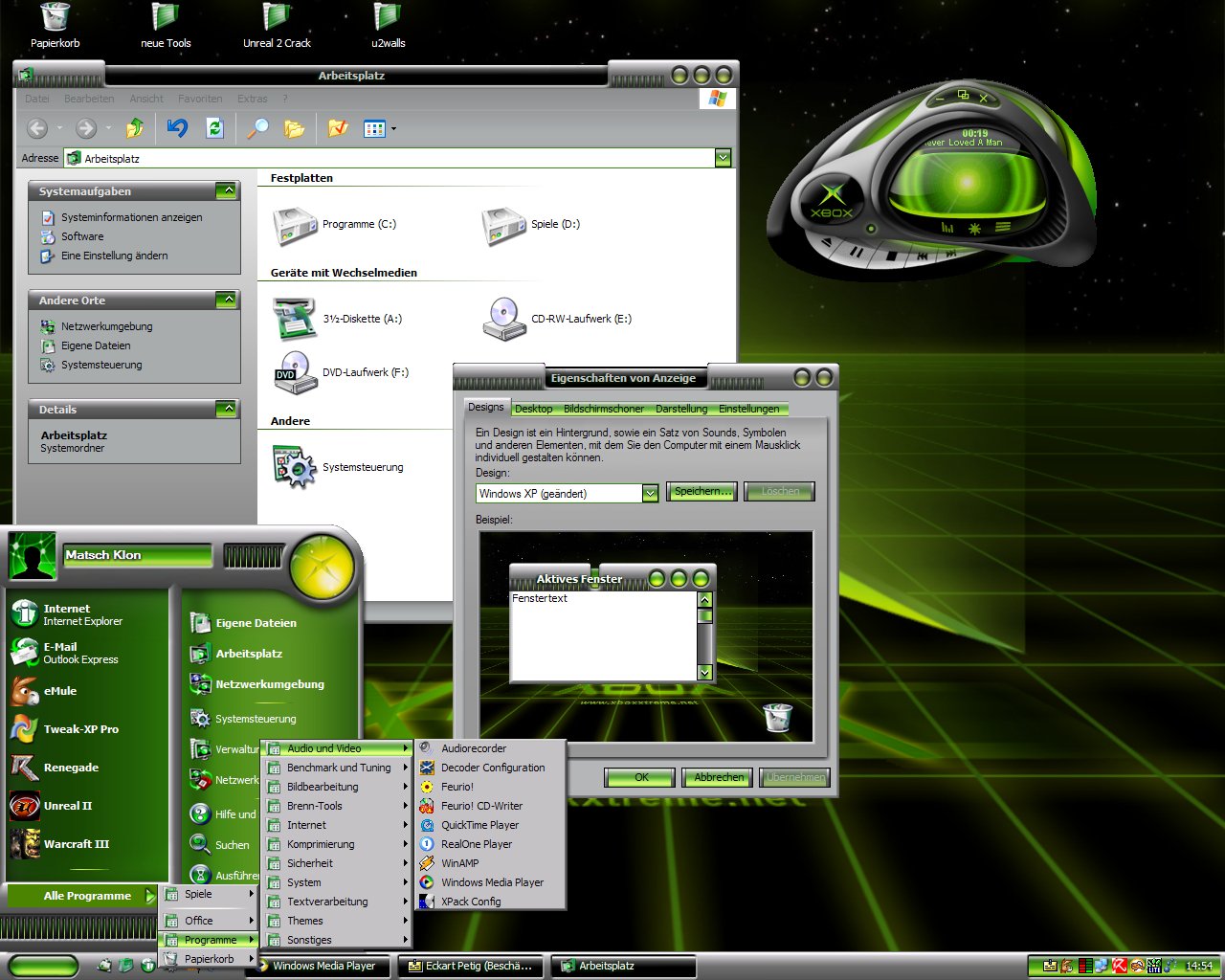Launch Renegade from Start menu
This screenshot has width=1225, height=980.
[71, 768]
